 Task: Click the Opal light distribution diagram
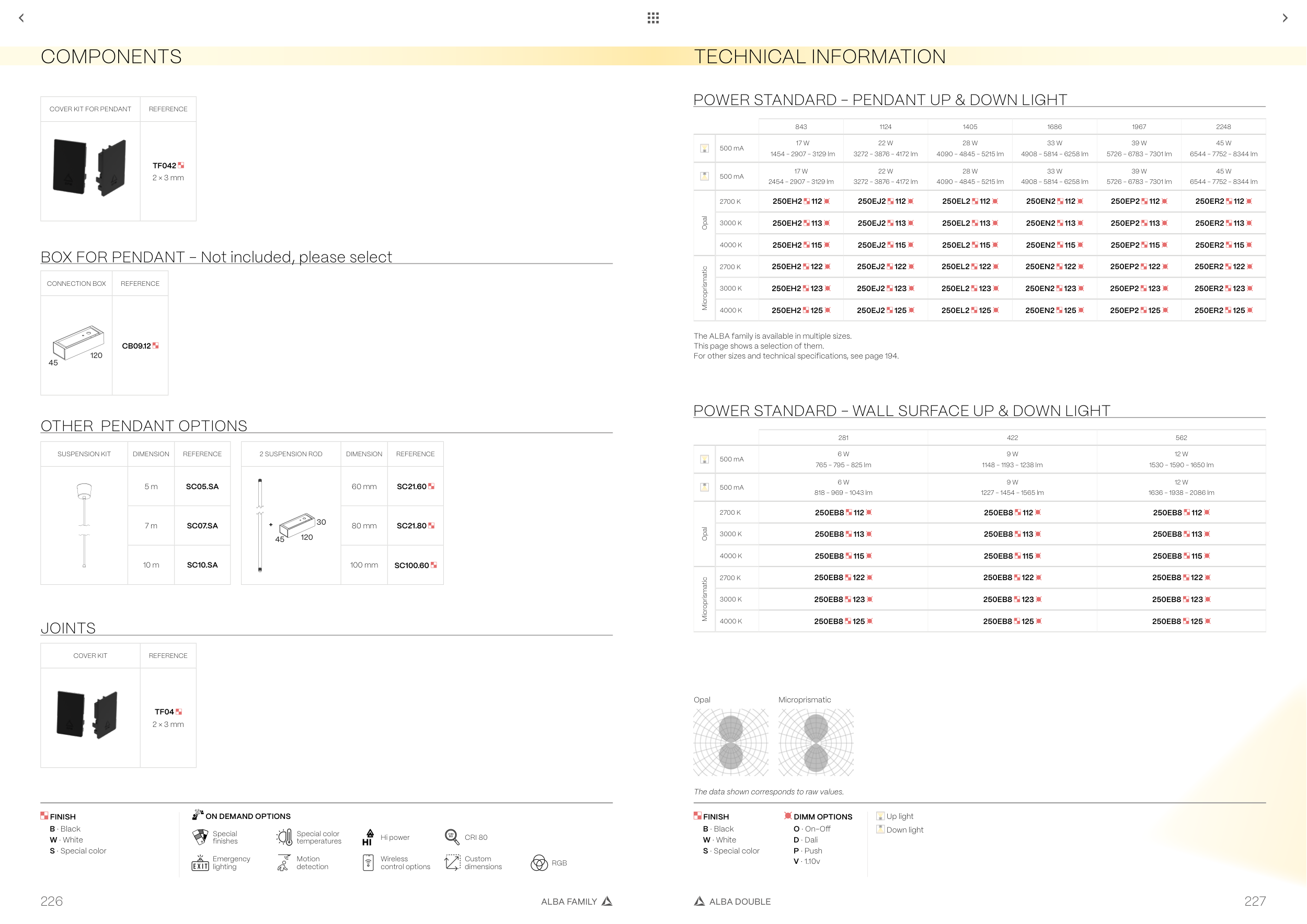[730, 743]
